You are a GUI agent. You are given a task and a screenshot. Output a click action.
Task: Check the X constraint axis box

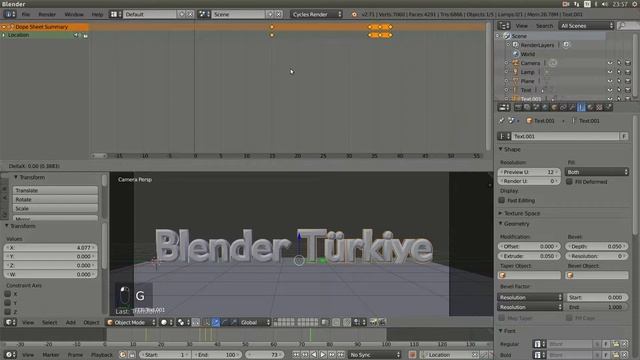[x=7, y=294]
